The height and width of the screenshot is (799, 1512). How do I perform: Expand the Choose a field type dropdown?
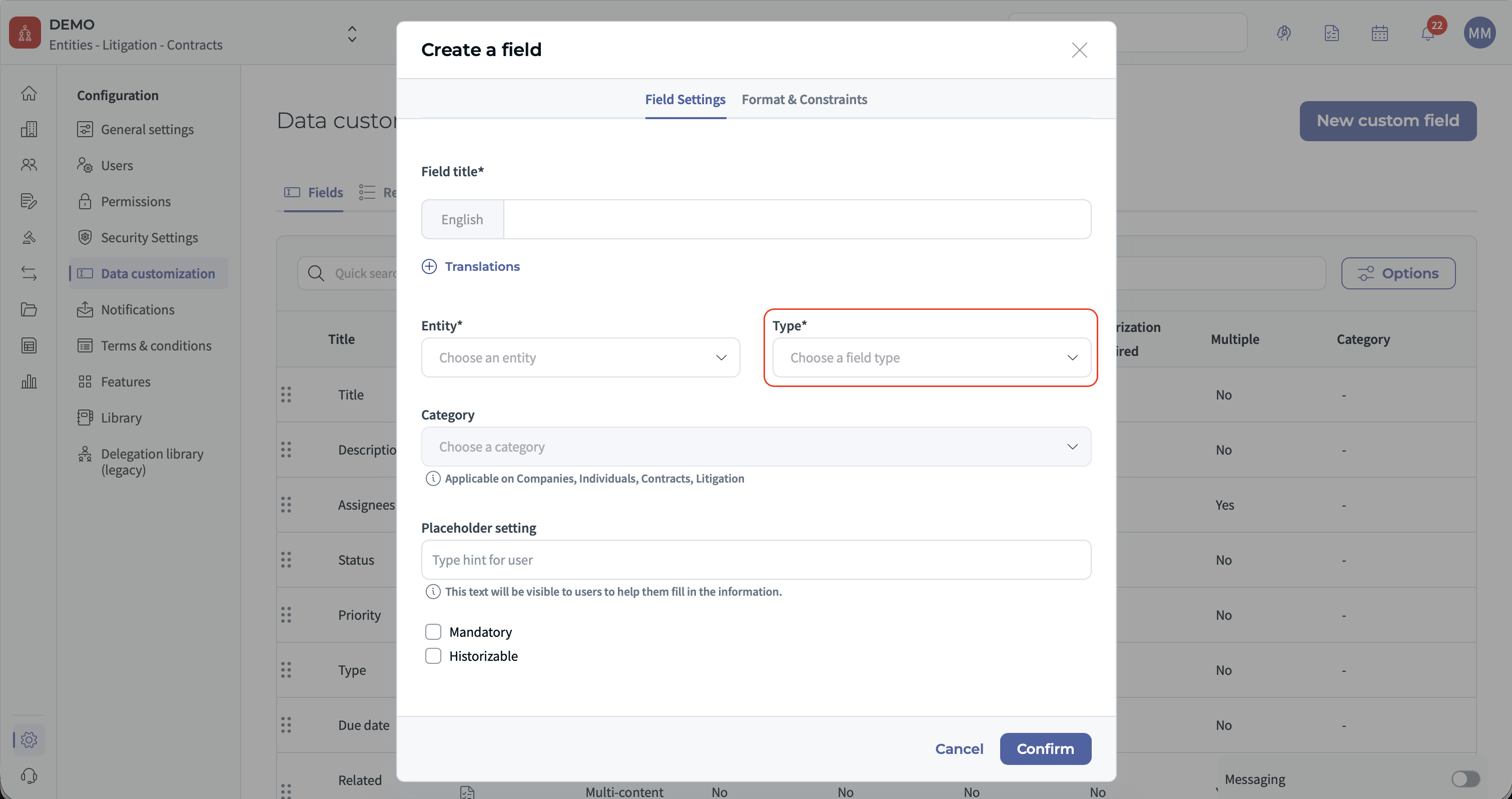coord(931,358)
